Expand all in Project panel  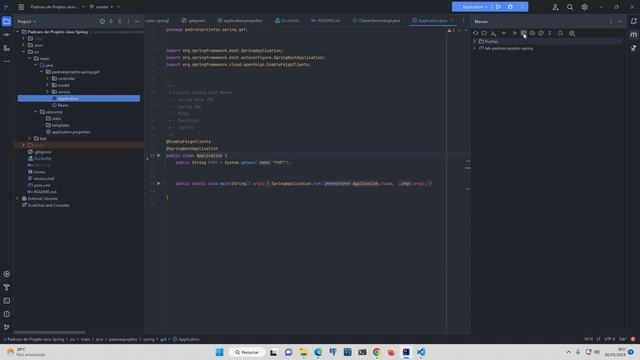pos(111,21)
